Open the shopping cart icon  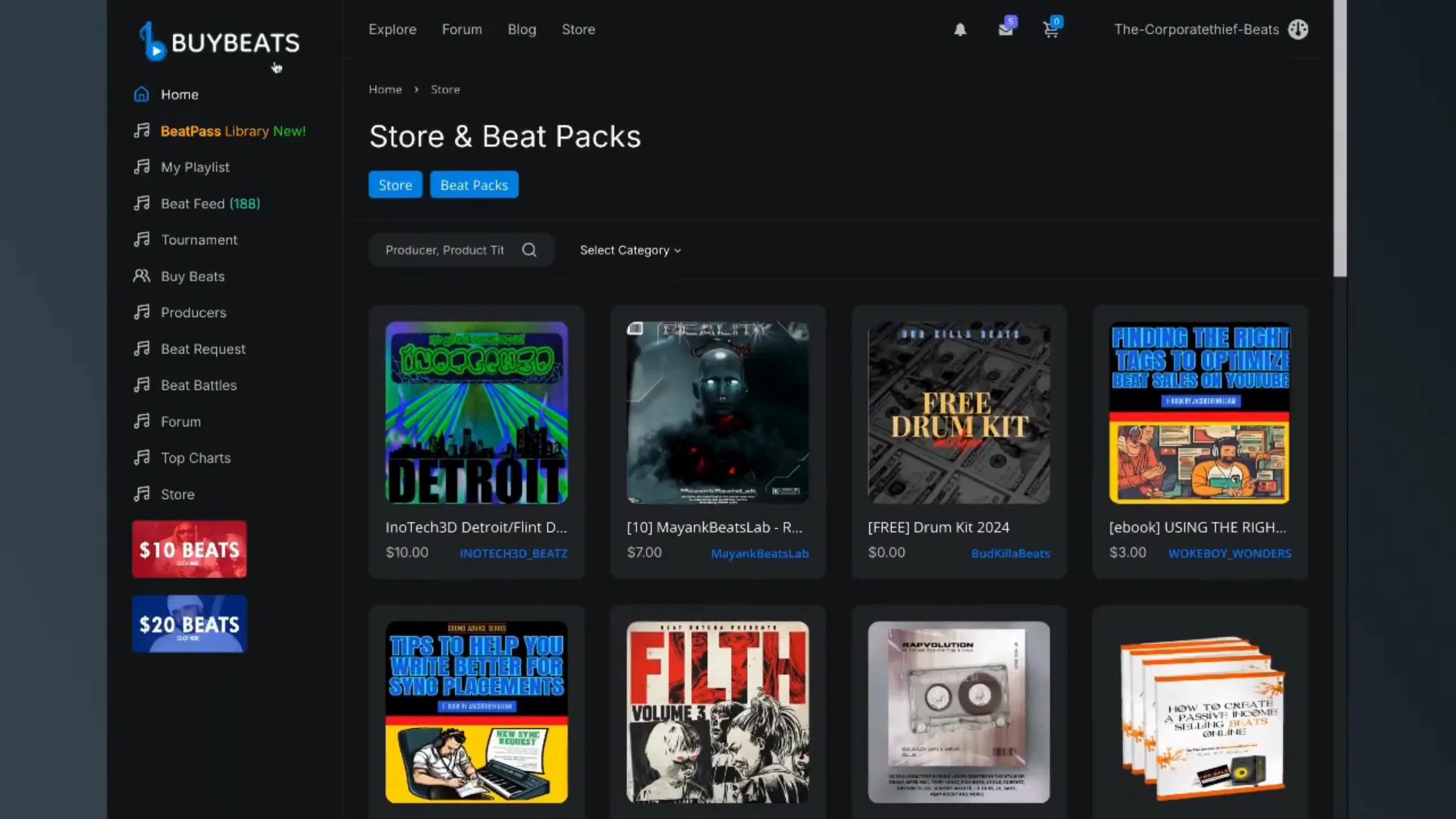click(1051, 30)
